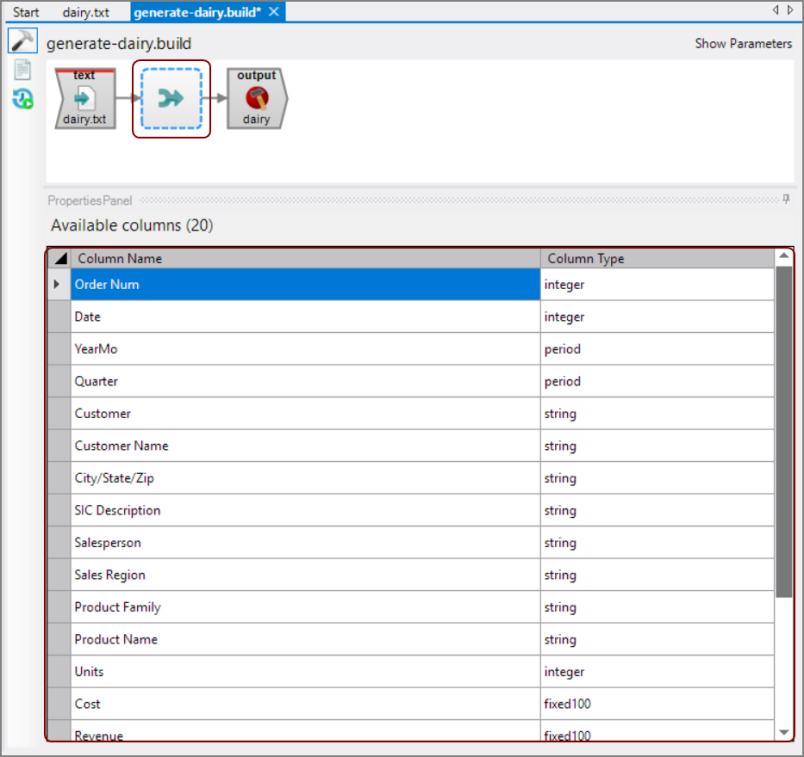This screenshot has height=757, width=804.
Task: Click the hammer build icon in sidebar
Action: click(22, 41)
